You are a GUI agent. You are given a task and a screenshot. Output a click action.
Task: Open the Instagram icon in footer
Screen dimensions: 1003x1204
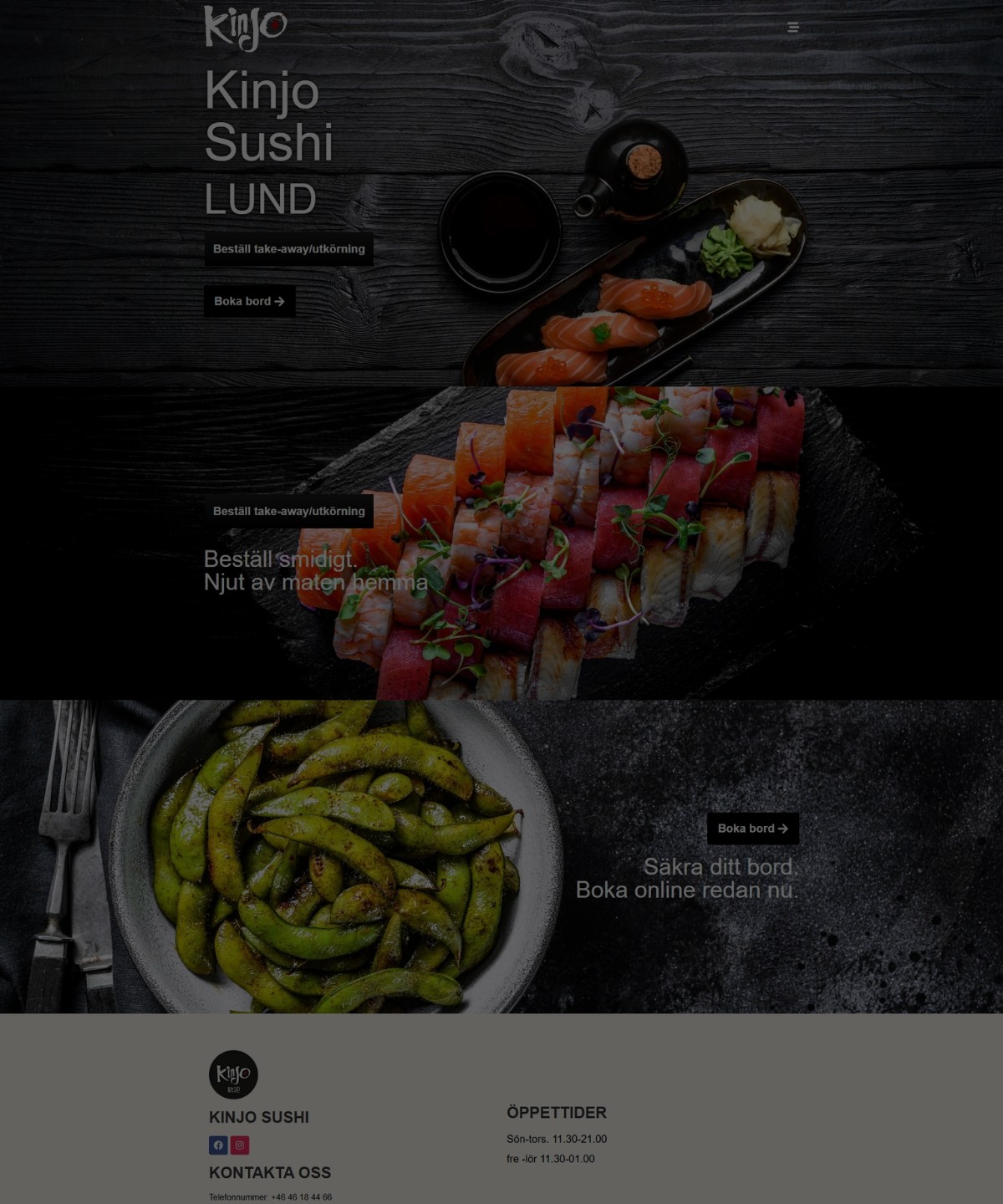coord(240,1145)
